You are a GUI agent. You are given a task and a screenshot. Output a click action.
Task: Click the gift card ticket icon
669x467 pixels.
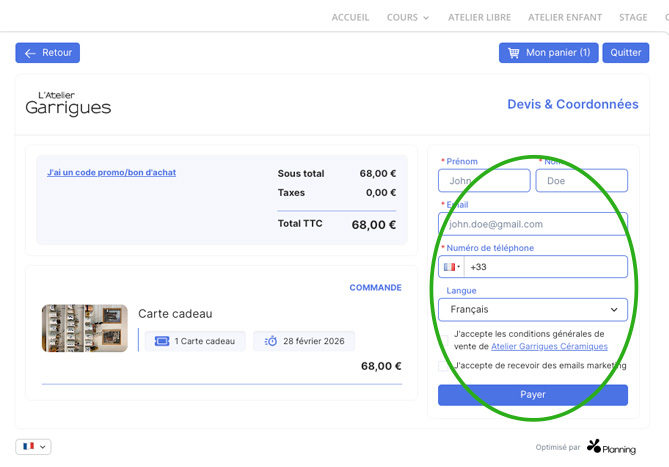click(x=162, y=341)
